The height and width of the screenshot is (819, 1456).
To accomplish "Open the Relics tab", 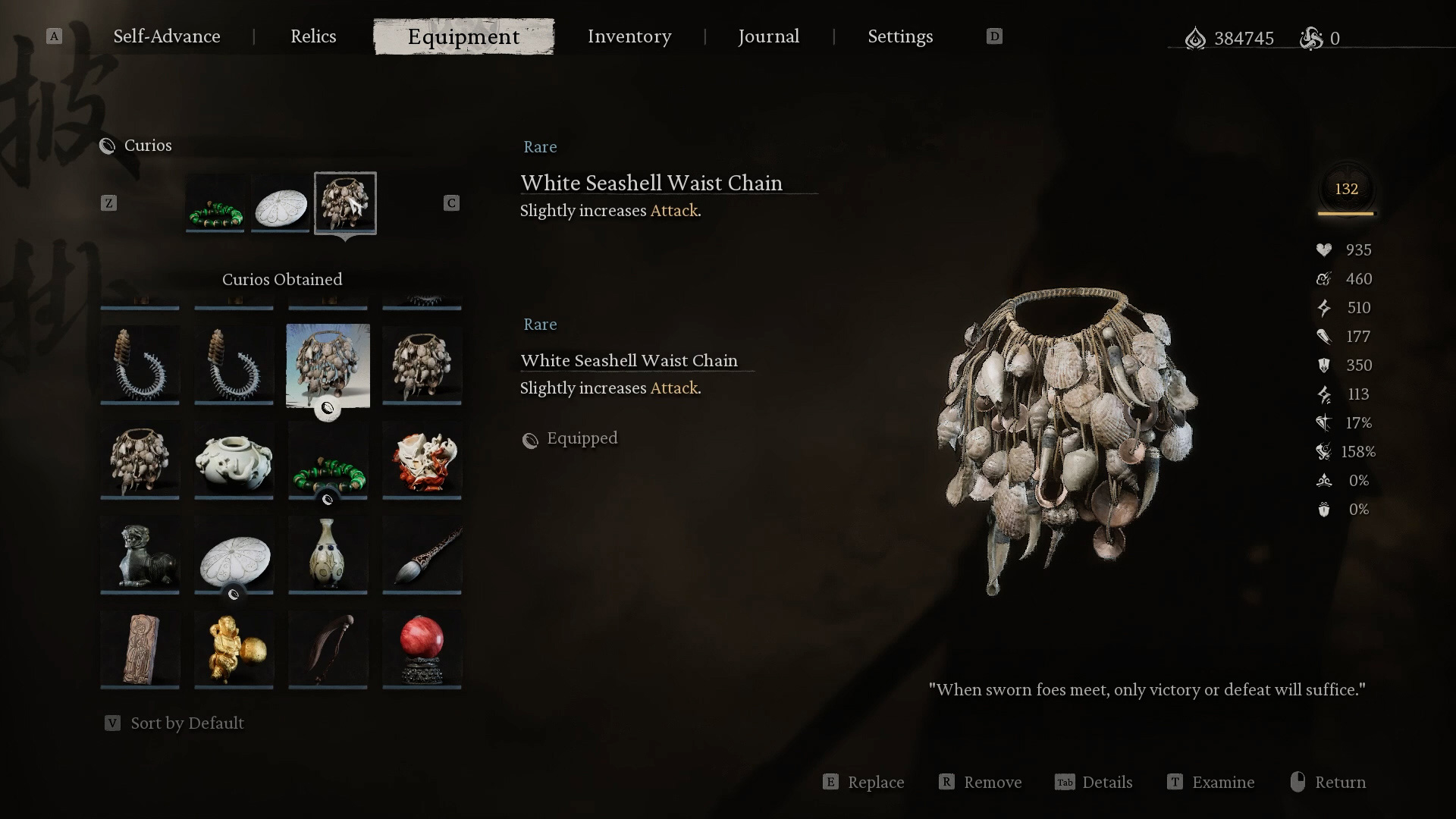I will coord(313,36).
